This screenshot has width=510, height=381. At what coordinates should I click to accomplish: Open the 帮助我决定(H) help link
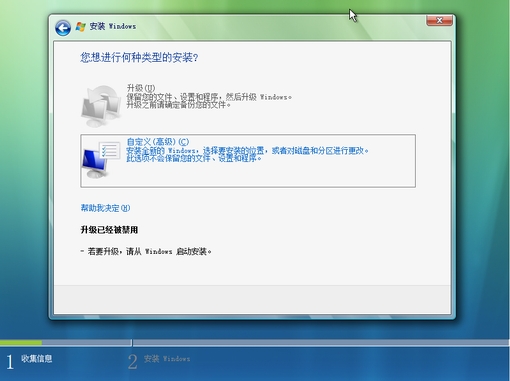coord(105,208)
